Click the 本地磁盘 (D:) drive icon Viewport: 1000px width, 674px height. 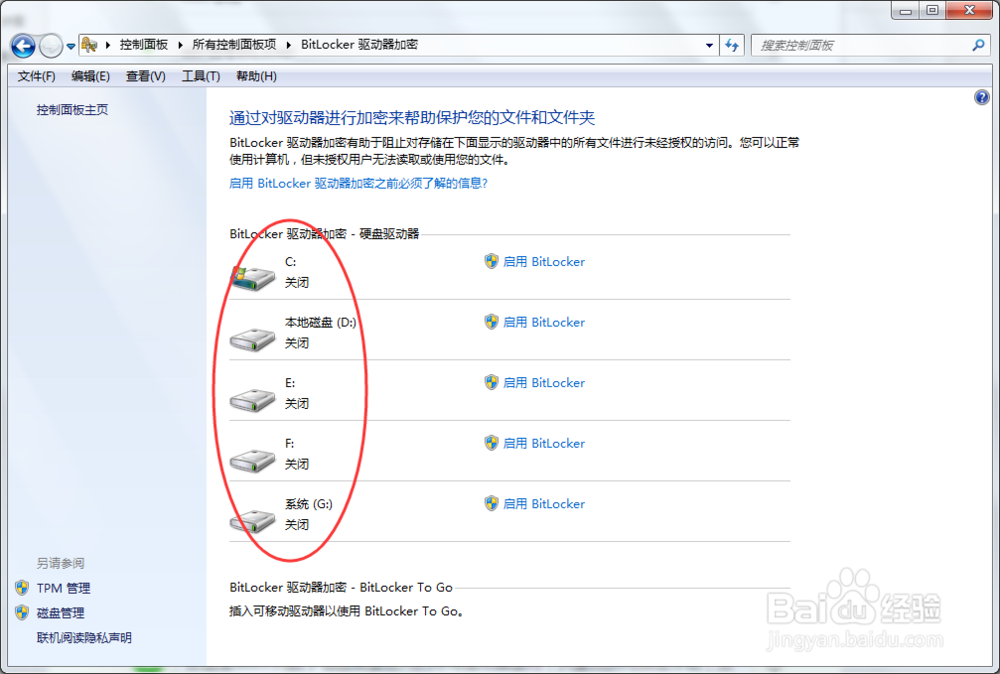(253, 338)
